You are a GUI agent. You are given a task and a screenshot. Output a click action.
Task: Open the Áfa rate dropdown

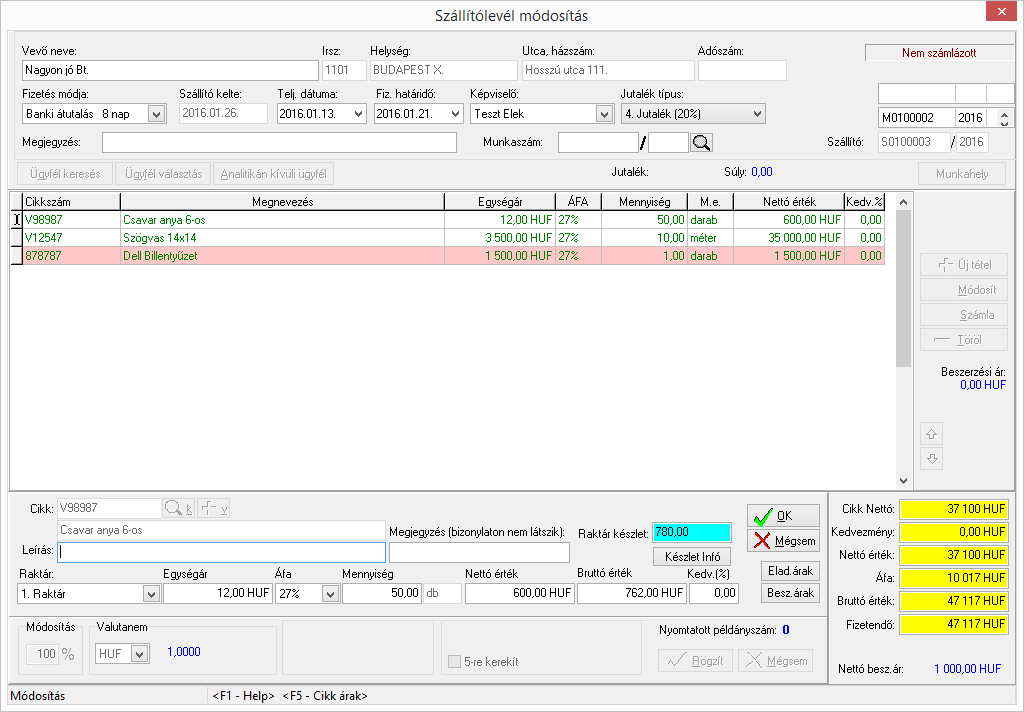click(x=330, y=594)
